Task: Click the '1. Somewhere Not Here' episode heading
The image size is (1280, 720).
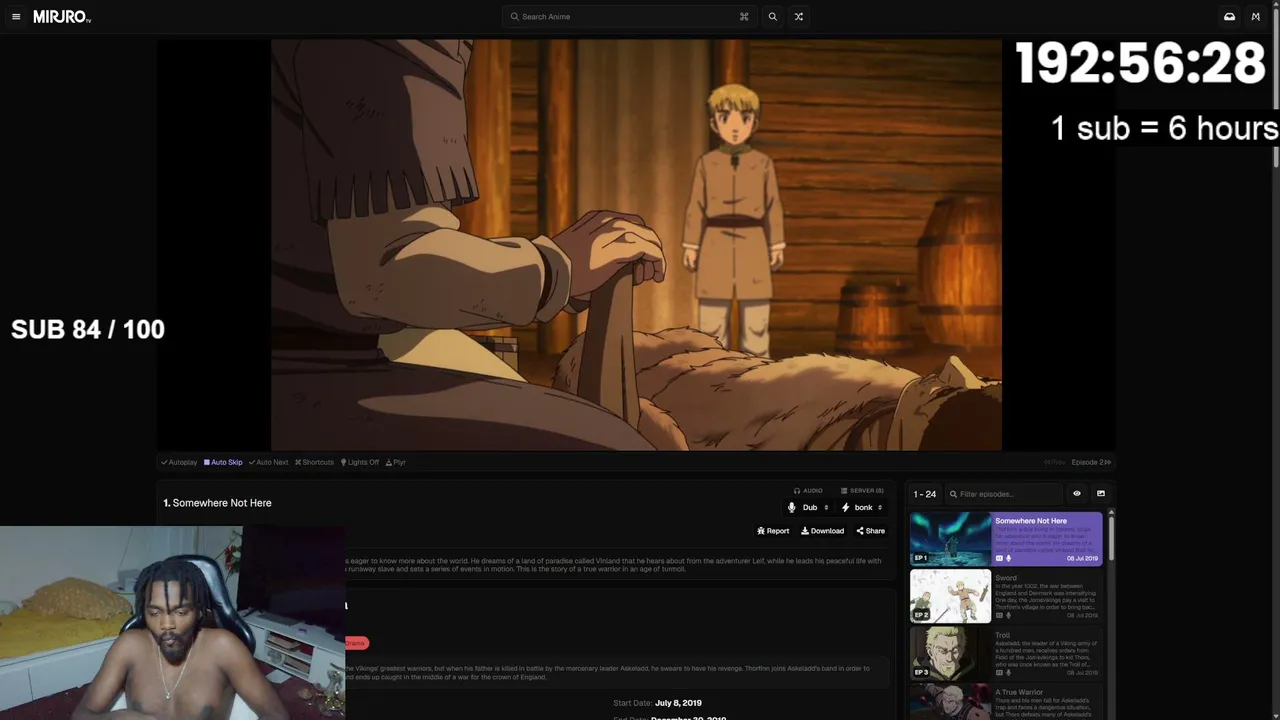Action: click(x=217, y=503)
